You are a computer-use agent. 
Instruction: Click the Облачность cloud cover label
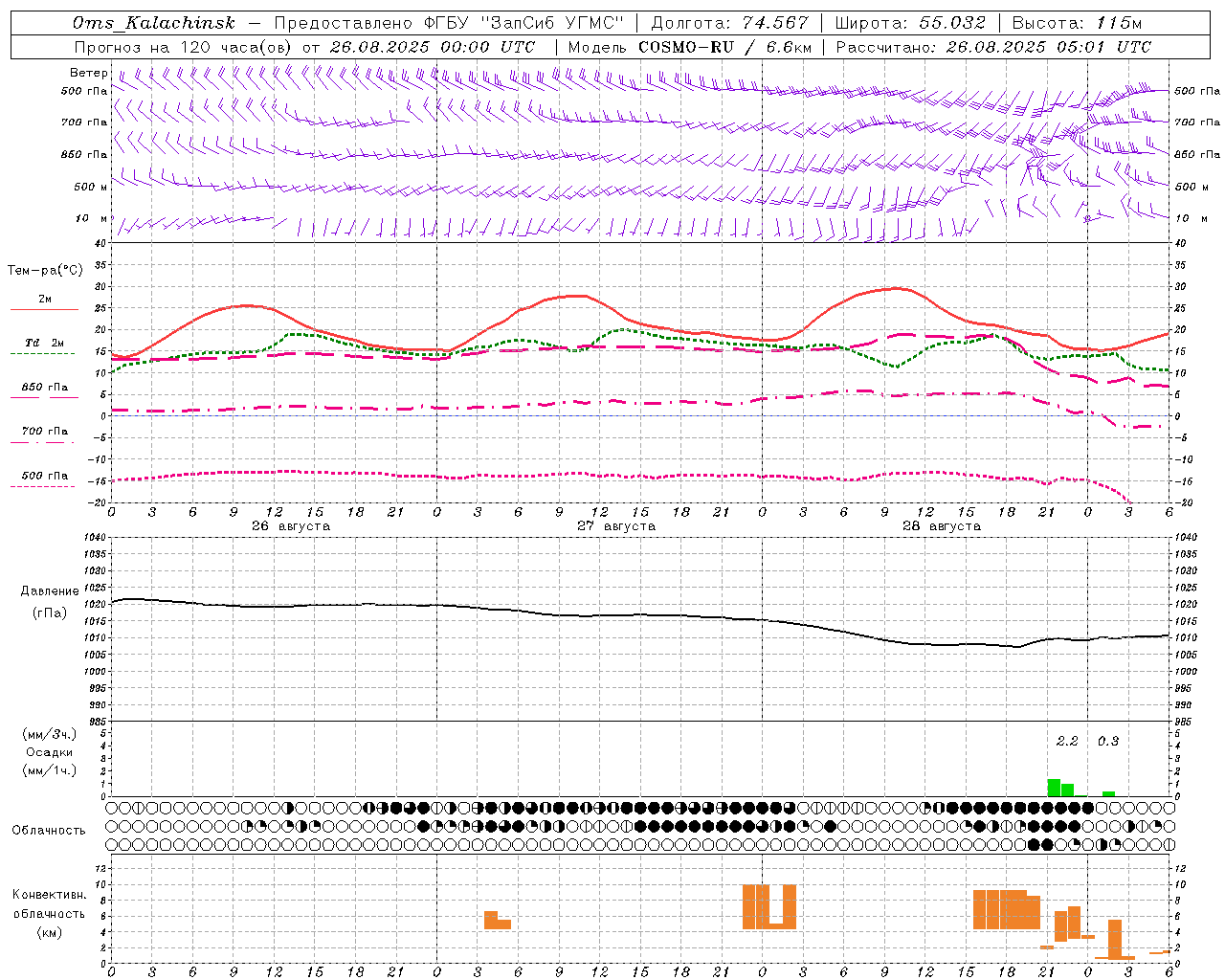click(x=49, y=831)
